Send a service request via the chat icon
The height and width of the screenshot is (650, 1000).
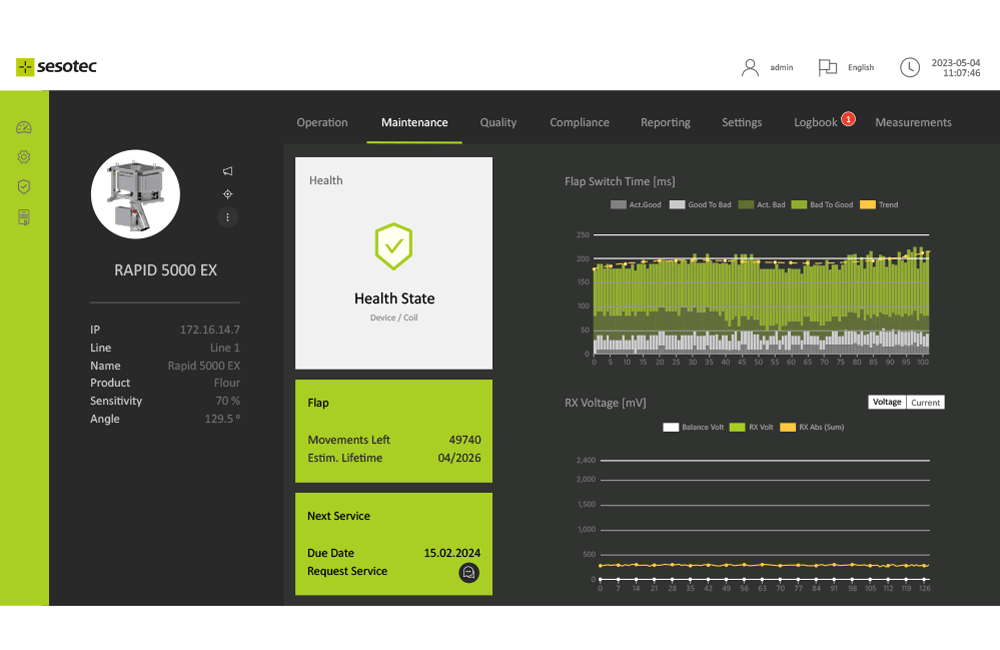pos(469,573)
